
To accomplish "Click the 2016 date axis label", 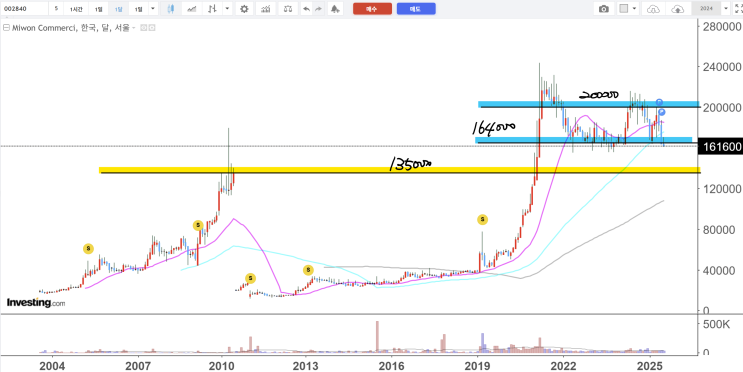I will click(392, 366).
